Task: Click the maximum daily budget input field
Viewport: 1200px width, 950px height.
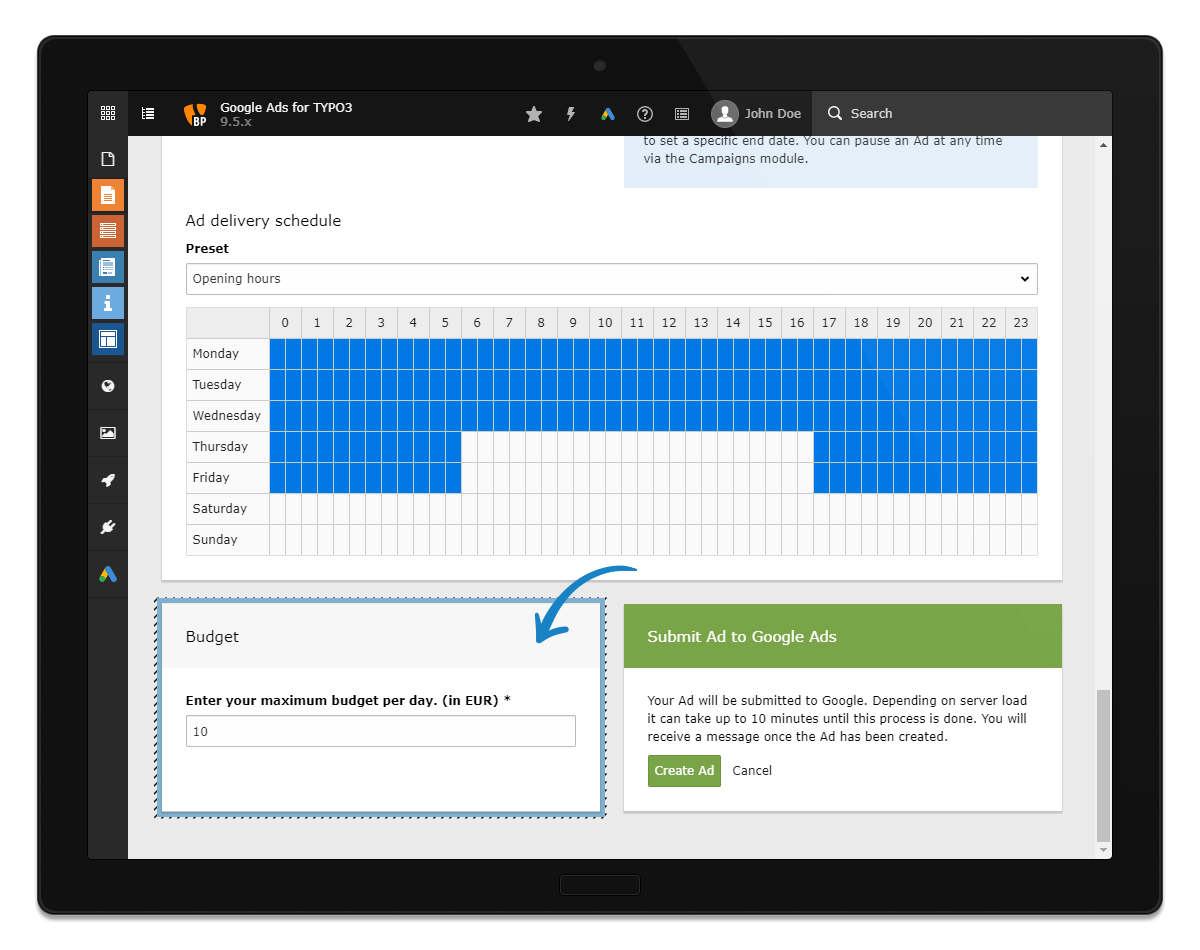Action: click(381, 731)
